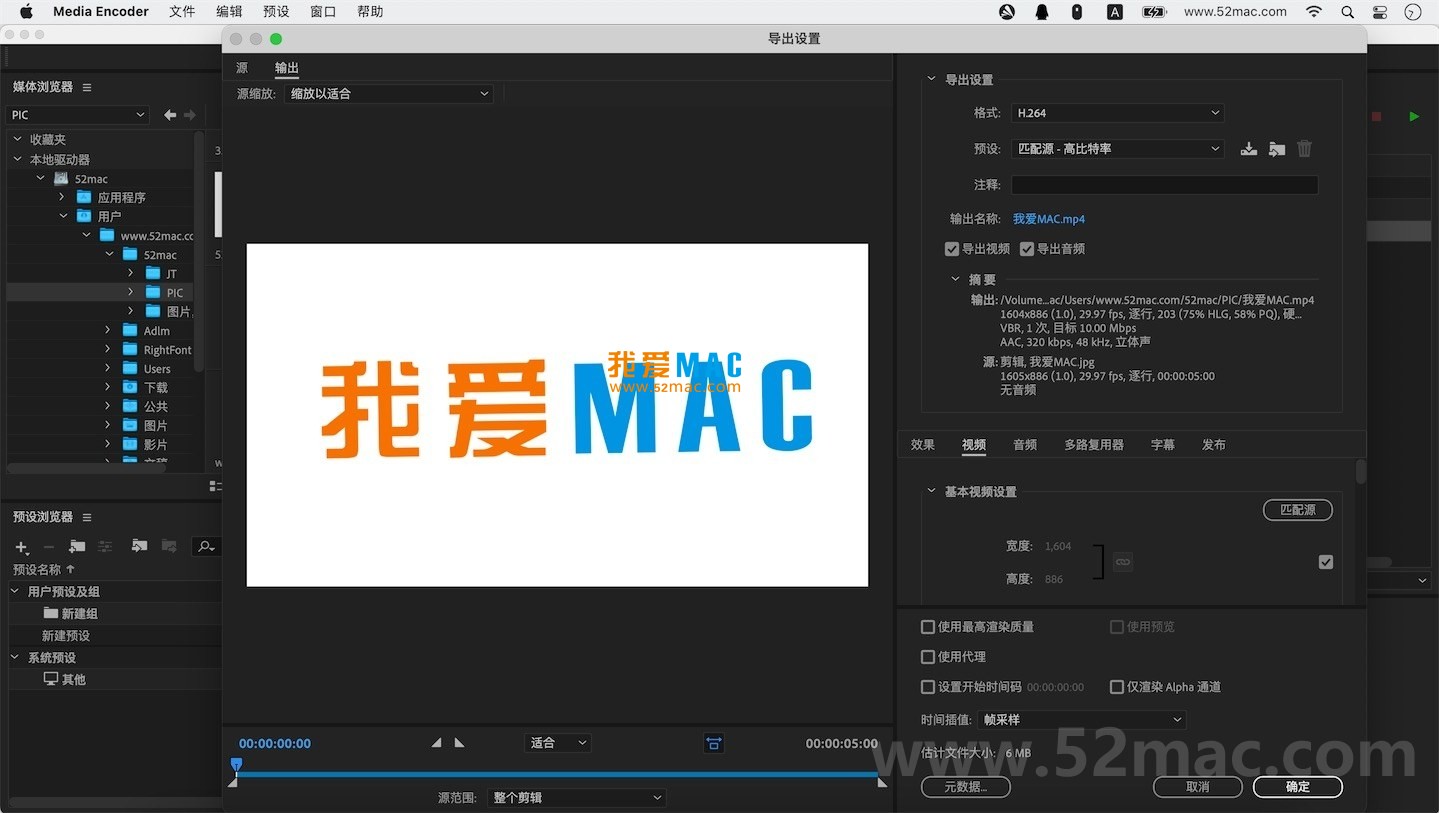Open macOS Spotlight search icon

point(1348,12)
